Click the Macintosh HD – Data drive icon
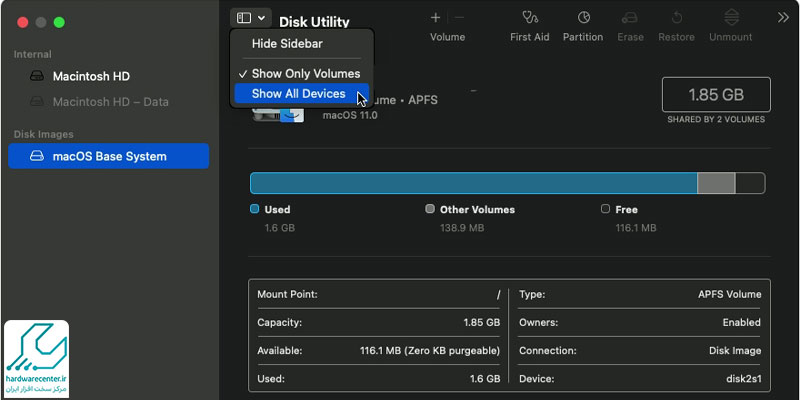 (x=37, y=102)
